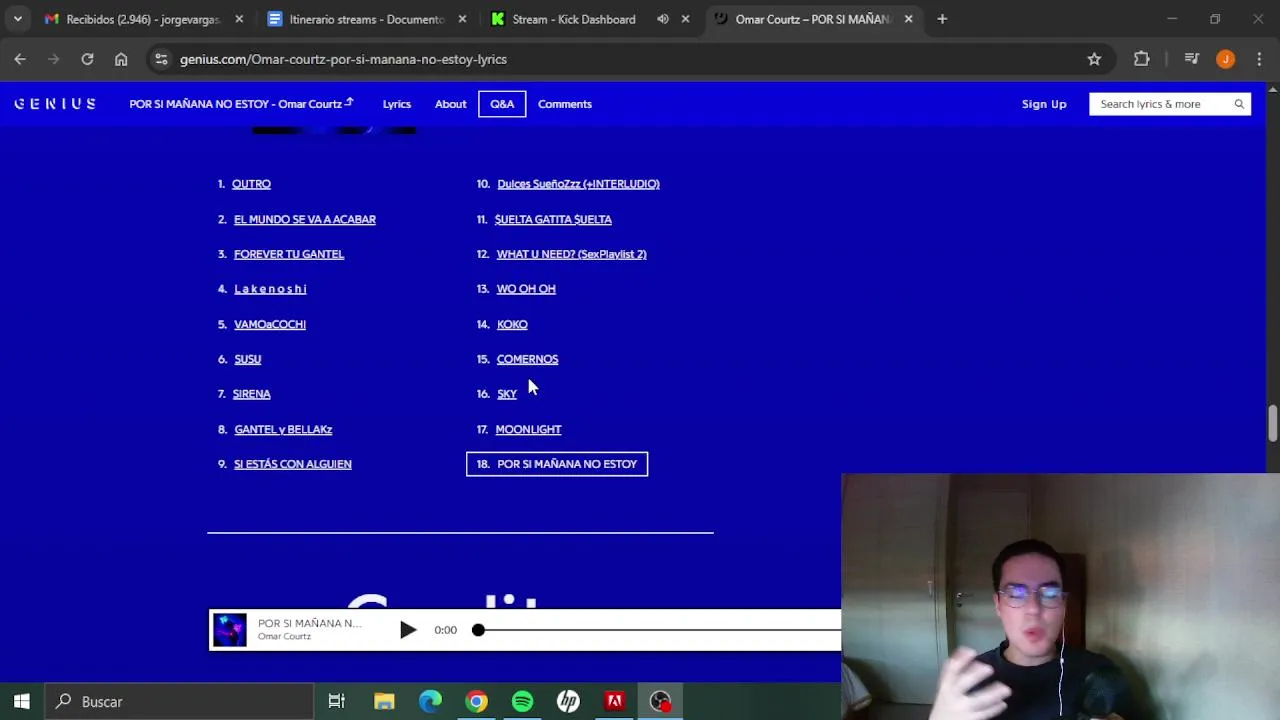Open track SI ESTÁS CON ALGUIEN

293,464
